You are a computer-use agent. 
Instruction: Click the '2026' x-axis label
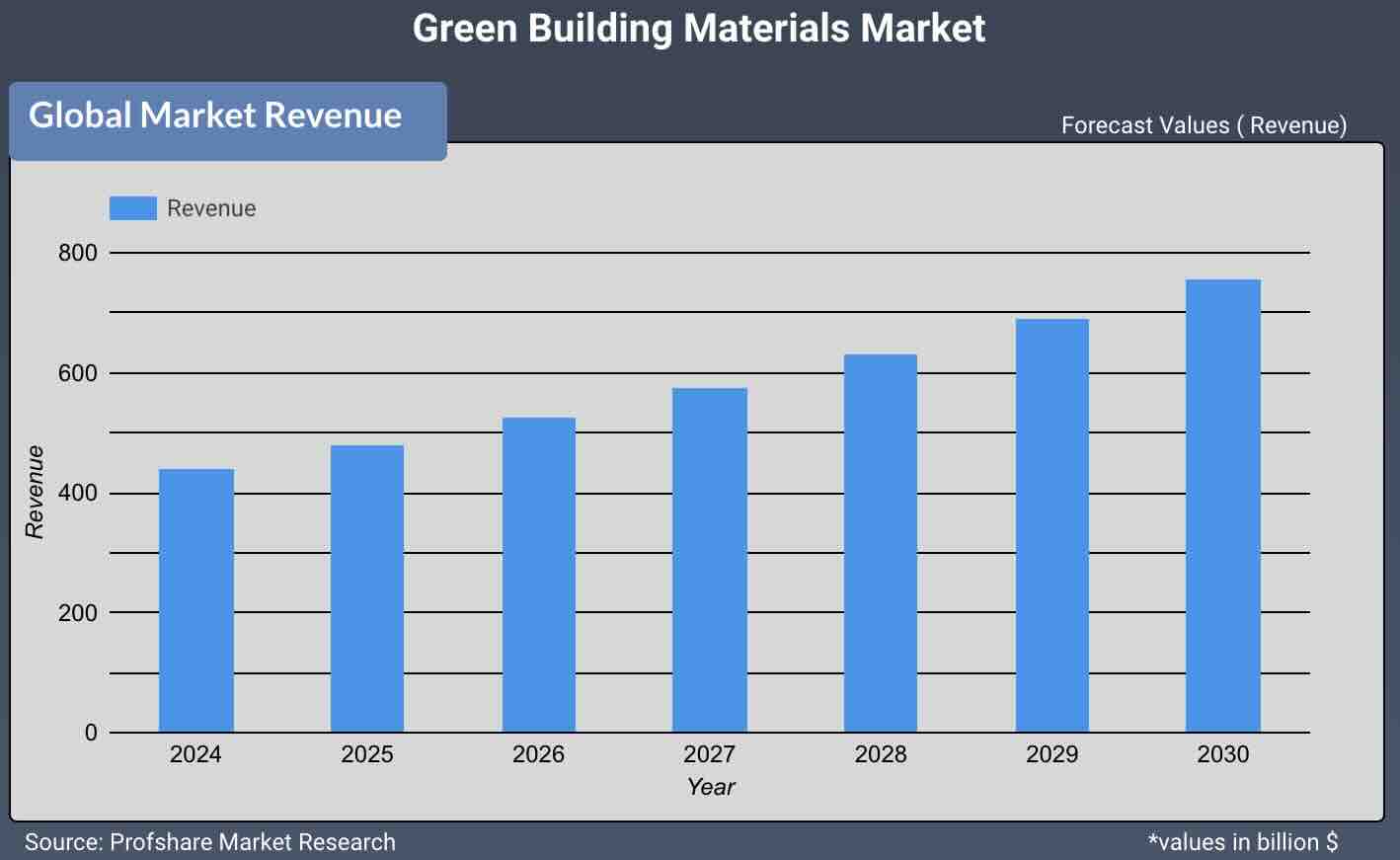538,754
